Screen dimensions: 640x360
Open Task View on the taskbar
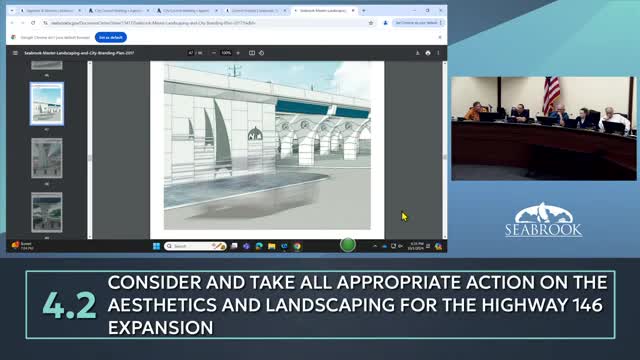234,246
